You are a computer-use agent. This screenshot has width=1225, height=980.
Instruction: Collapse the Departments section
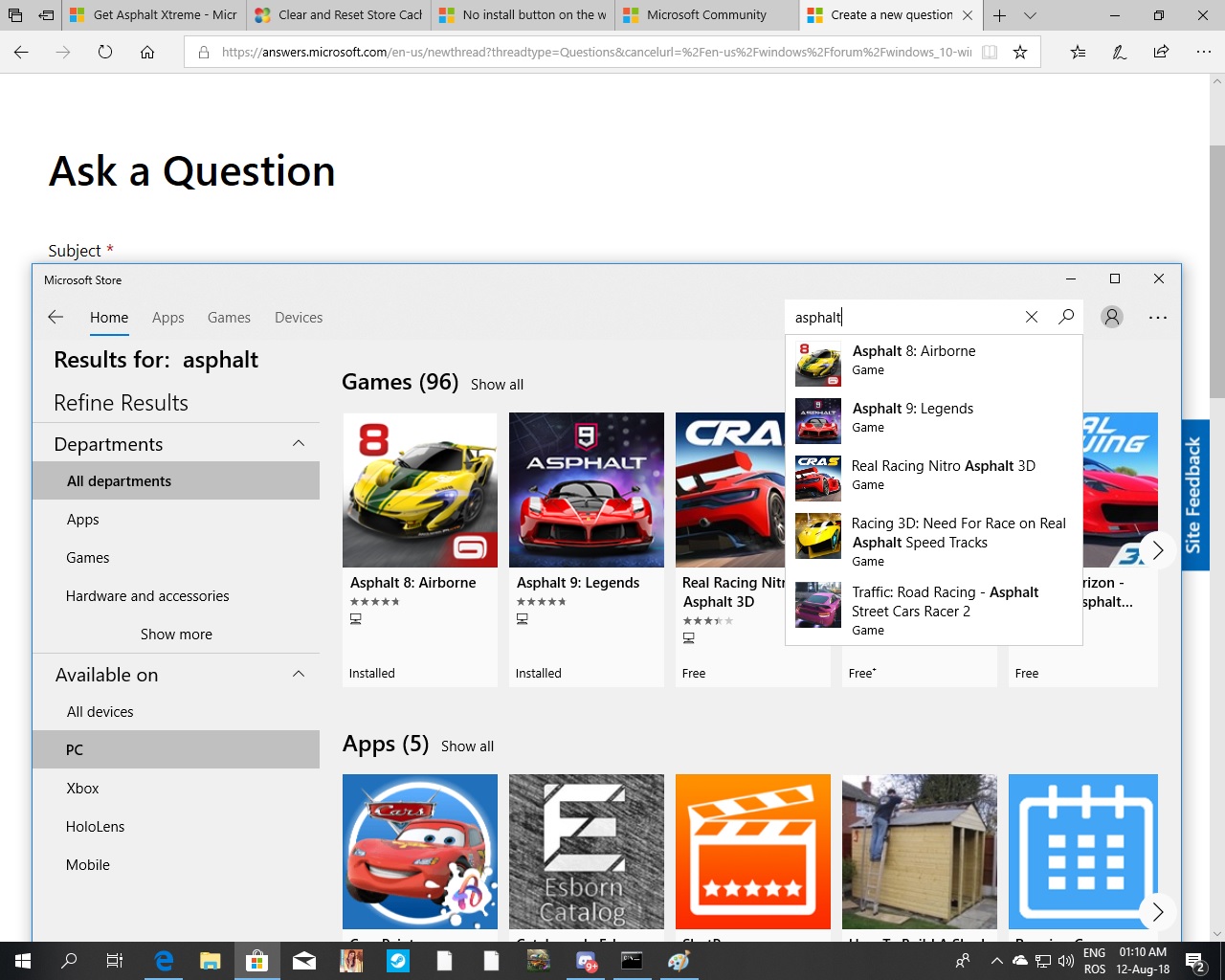[299, 443]
